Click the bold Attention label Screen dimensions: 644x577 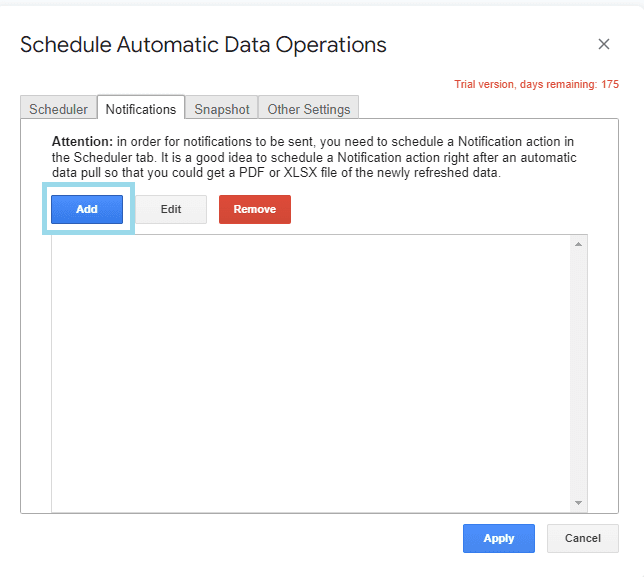click(x=81, y=142)
